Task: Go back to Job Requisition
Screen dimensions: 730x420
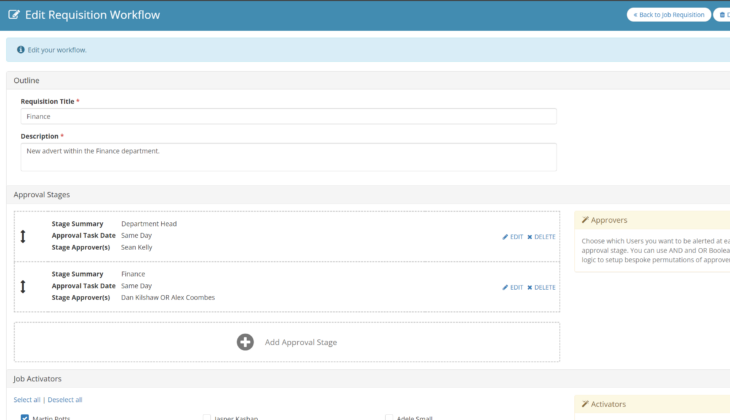Action: coord(668,15)
